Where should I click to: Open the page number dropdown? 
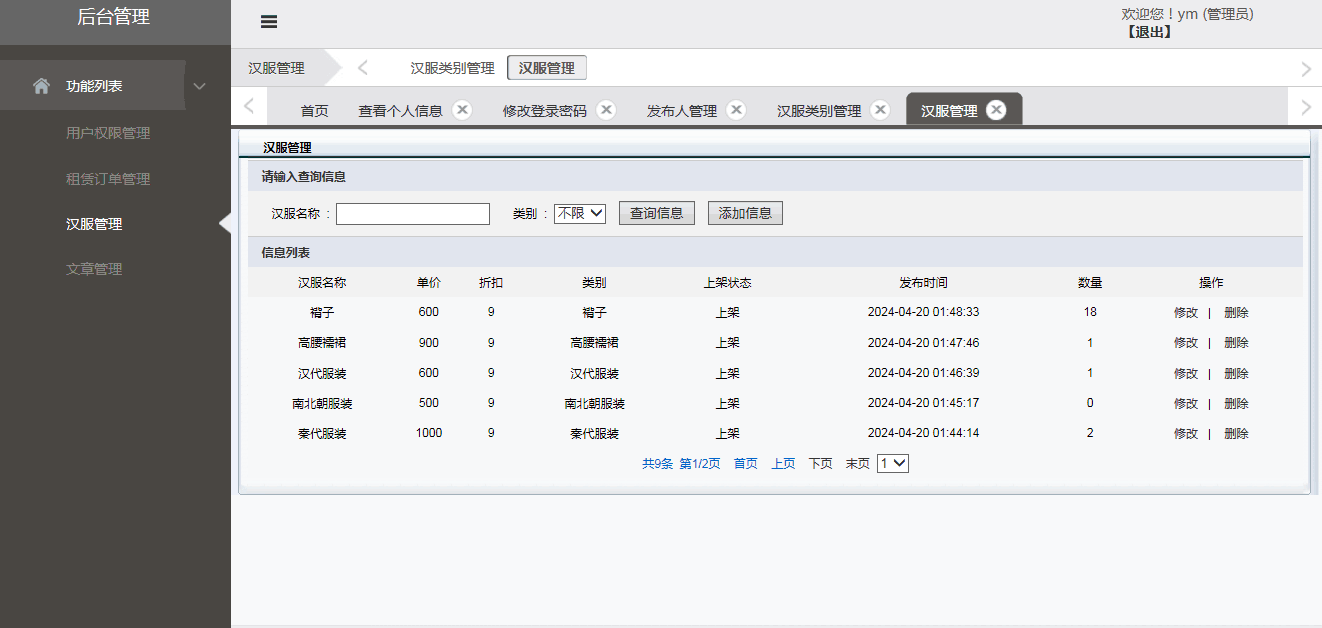click(x=892, y=463)
